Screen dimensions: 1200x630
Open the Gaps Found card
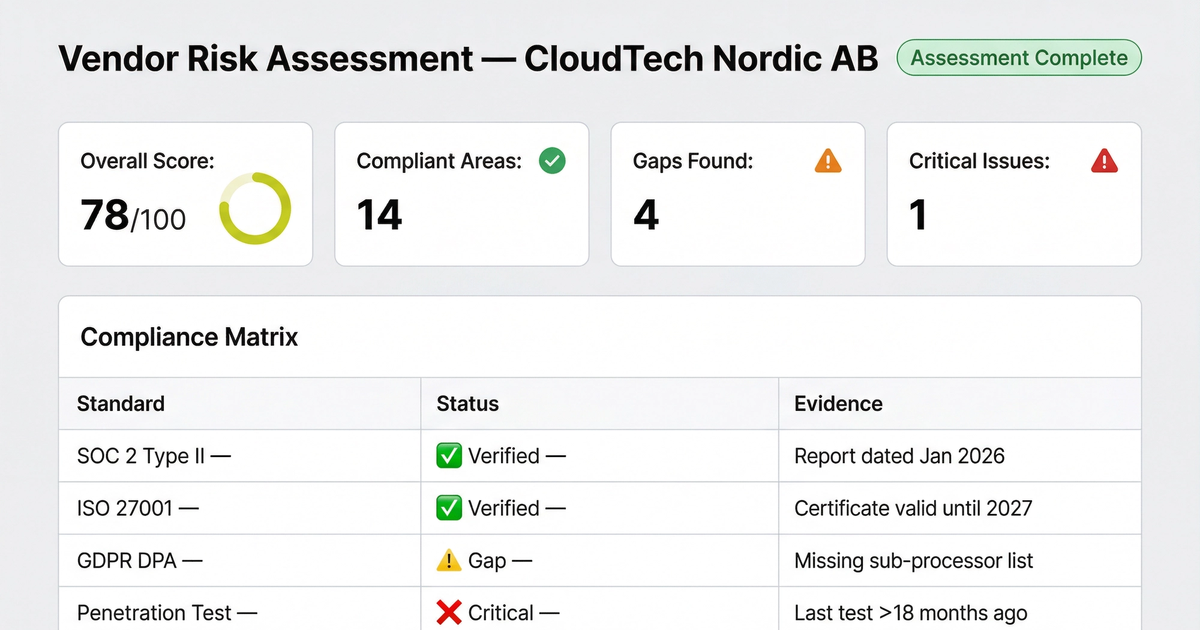[x=737, y=194]
